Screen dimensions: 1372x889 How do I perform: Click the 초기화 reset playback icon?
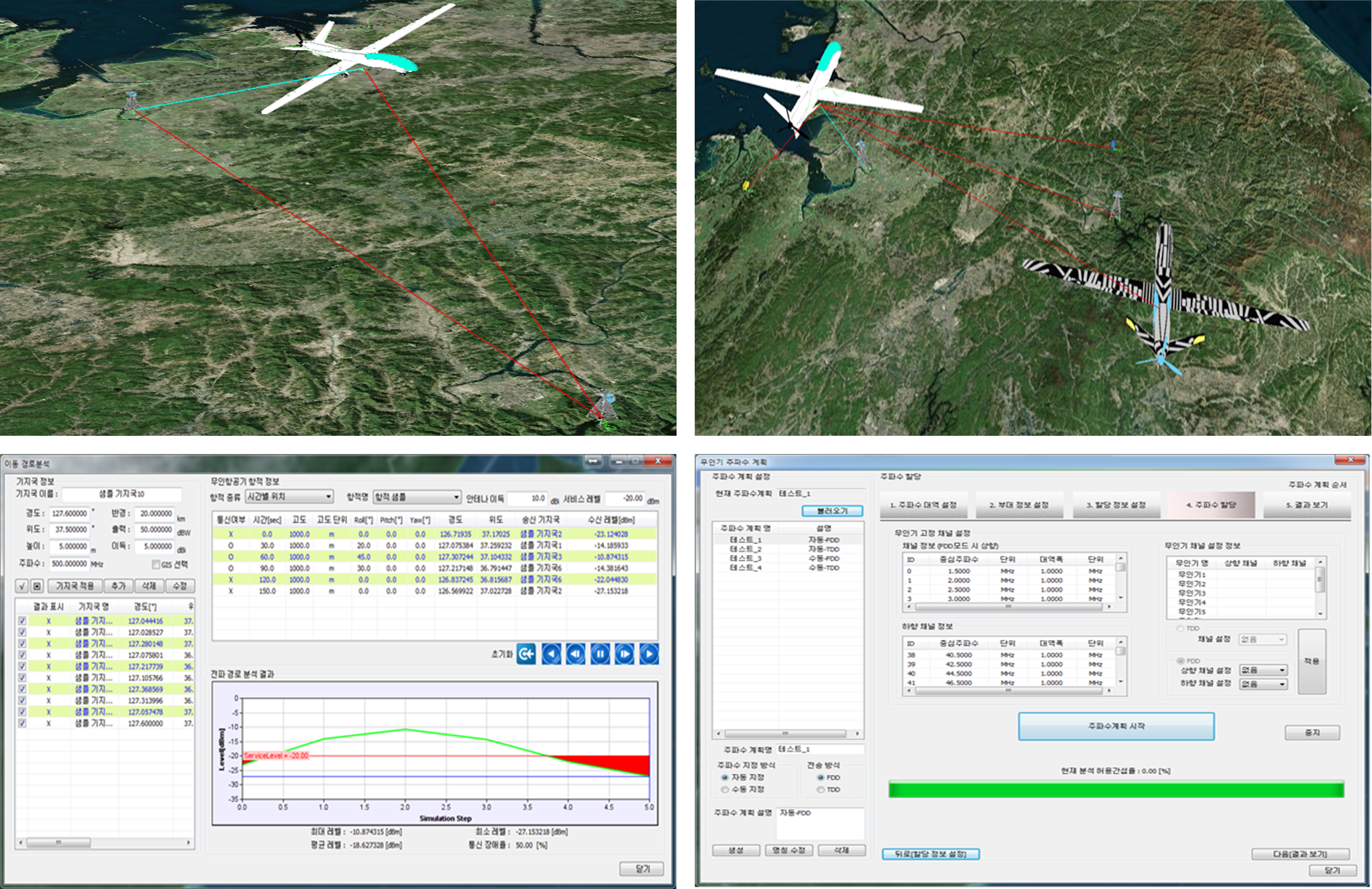[526, 654]
